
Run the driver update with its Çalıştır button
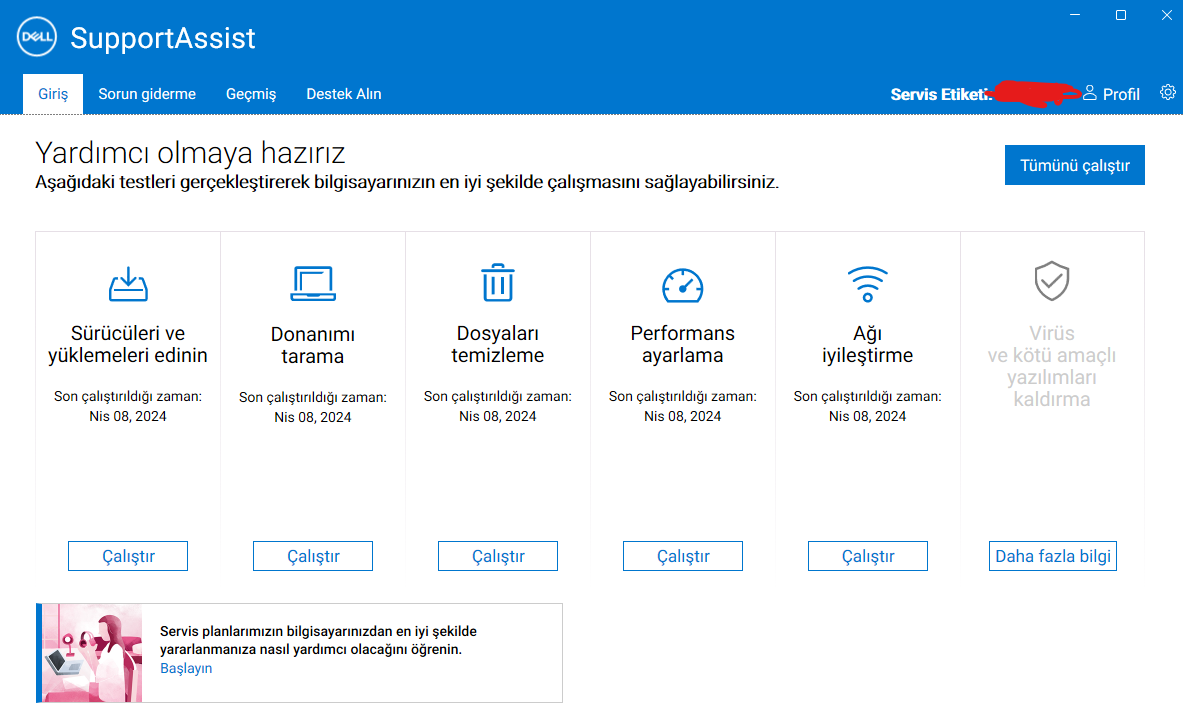[127, 555]
